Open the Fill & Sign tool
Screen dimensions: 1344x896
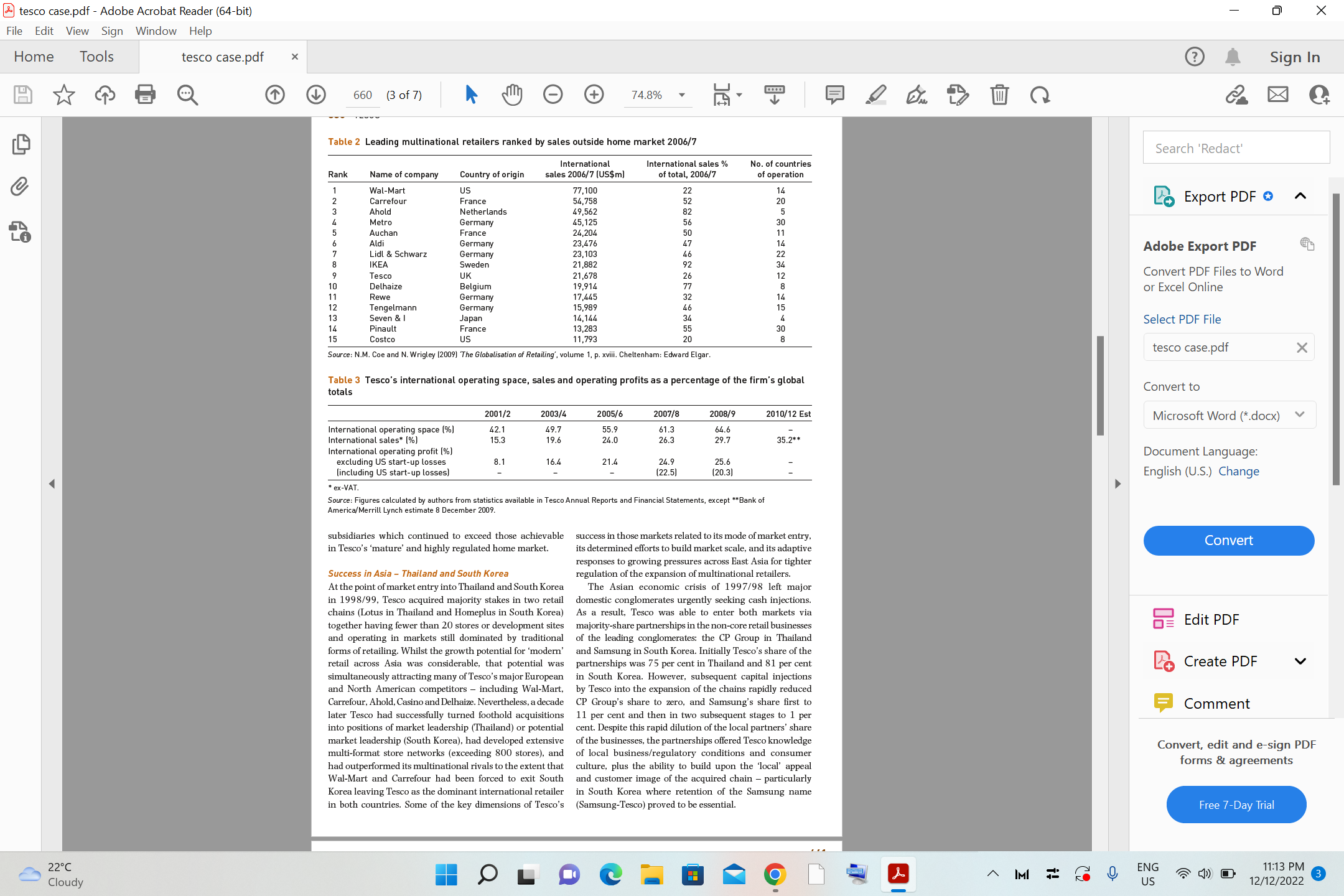917,95
